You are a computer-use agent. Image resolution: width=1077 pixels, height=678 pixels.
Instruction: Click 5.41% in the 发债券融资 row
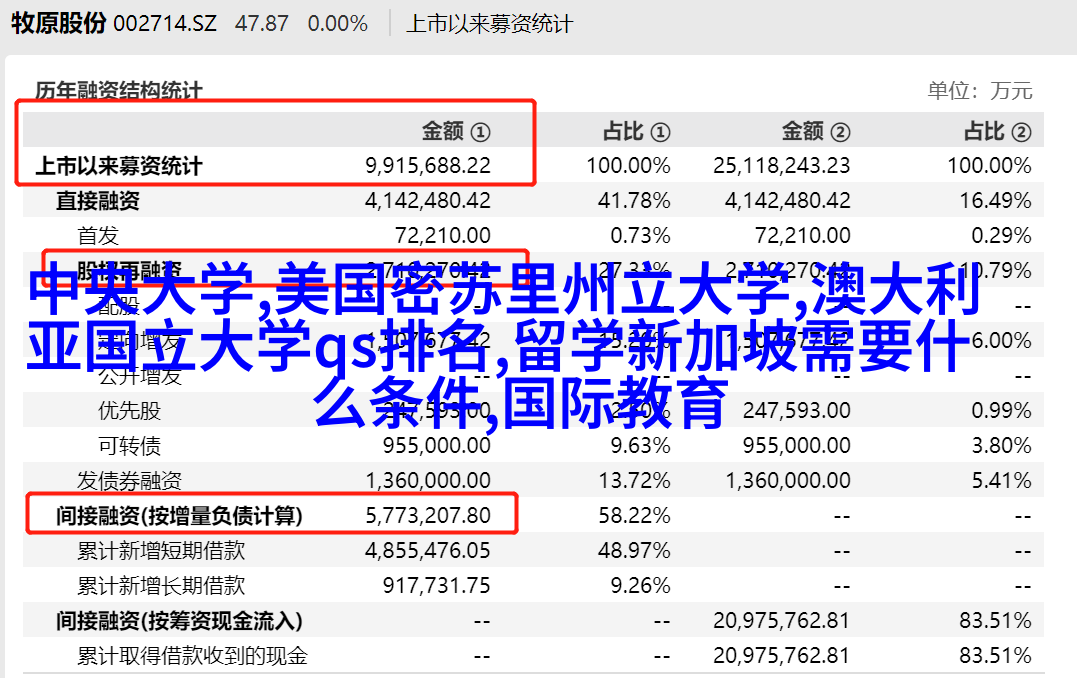(x=1002, y=481)
